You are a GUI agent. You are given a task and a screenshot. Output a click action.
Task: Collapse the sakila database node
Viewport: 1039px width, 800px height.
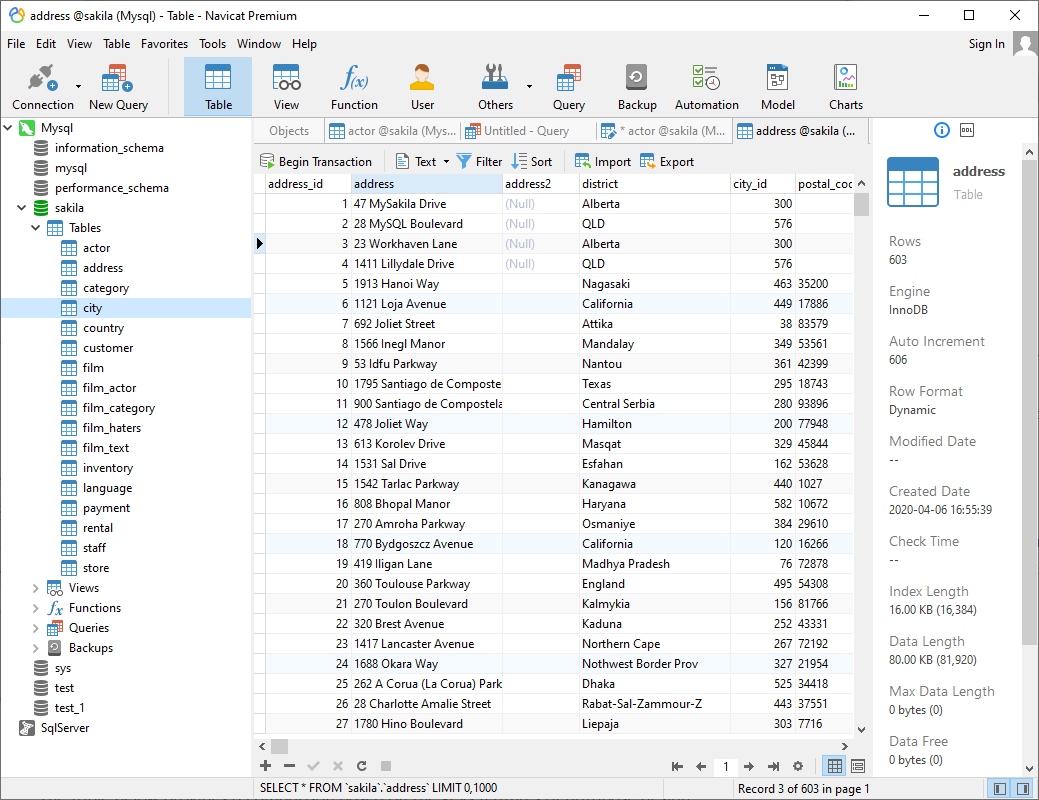[x=22, y=208]
